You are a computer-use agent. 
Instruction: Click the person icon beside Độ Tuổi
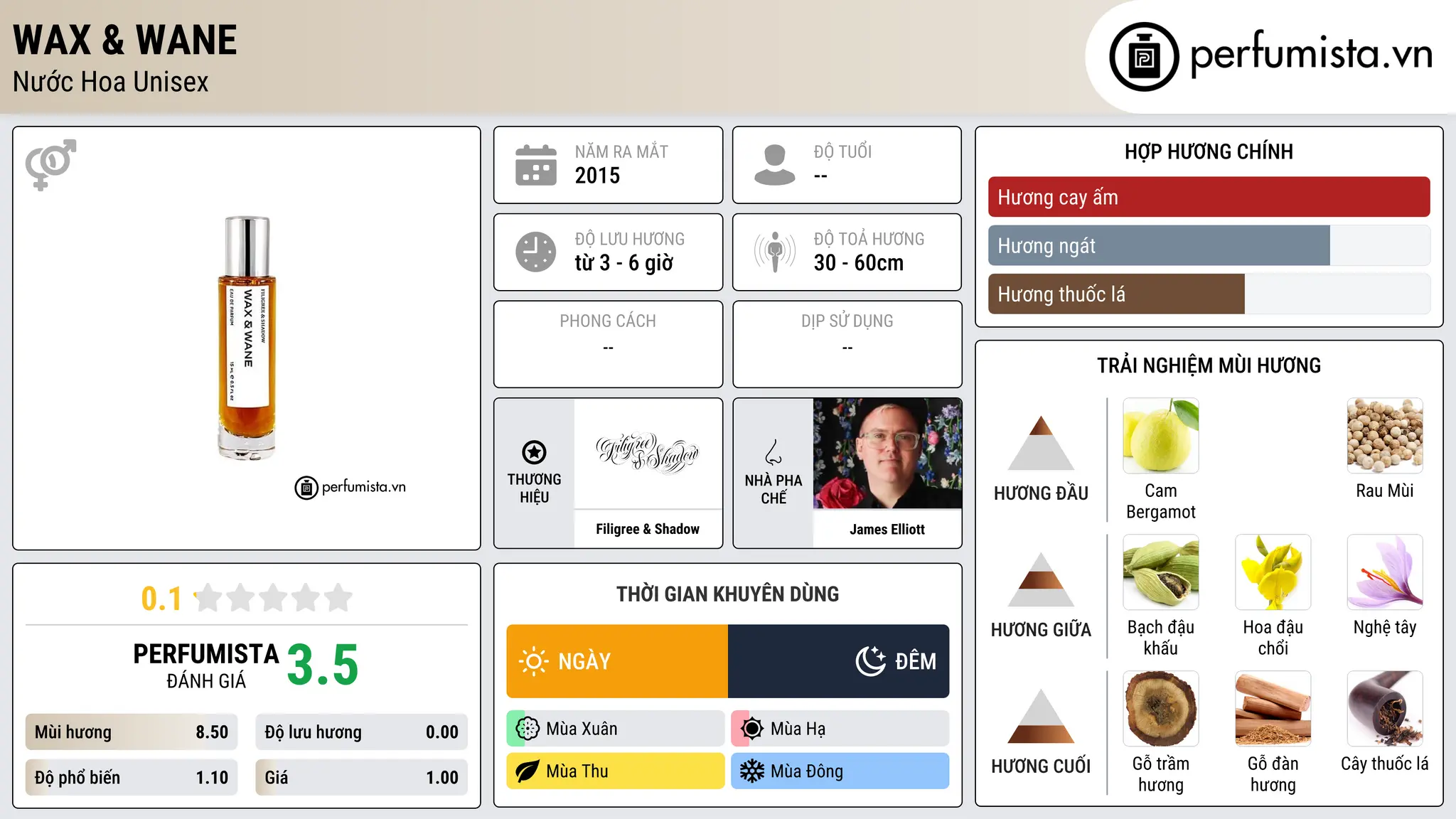pos(775,165)
